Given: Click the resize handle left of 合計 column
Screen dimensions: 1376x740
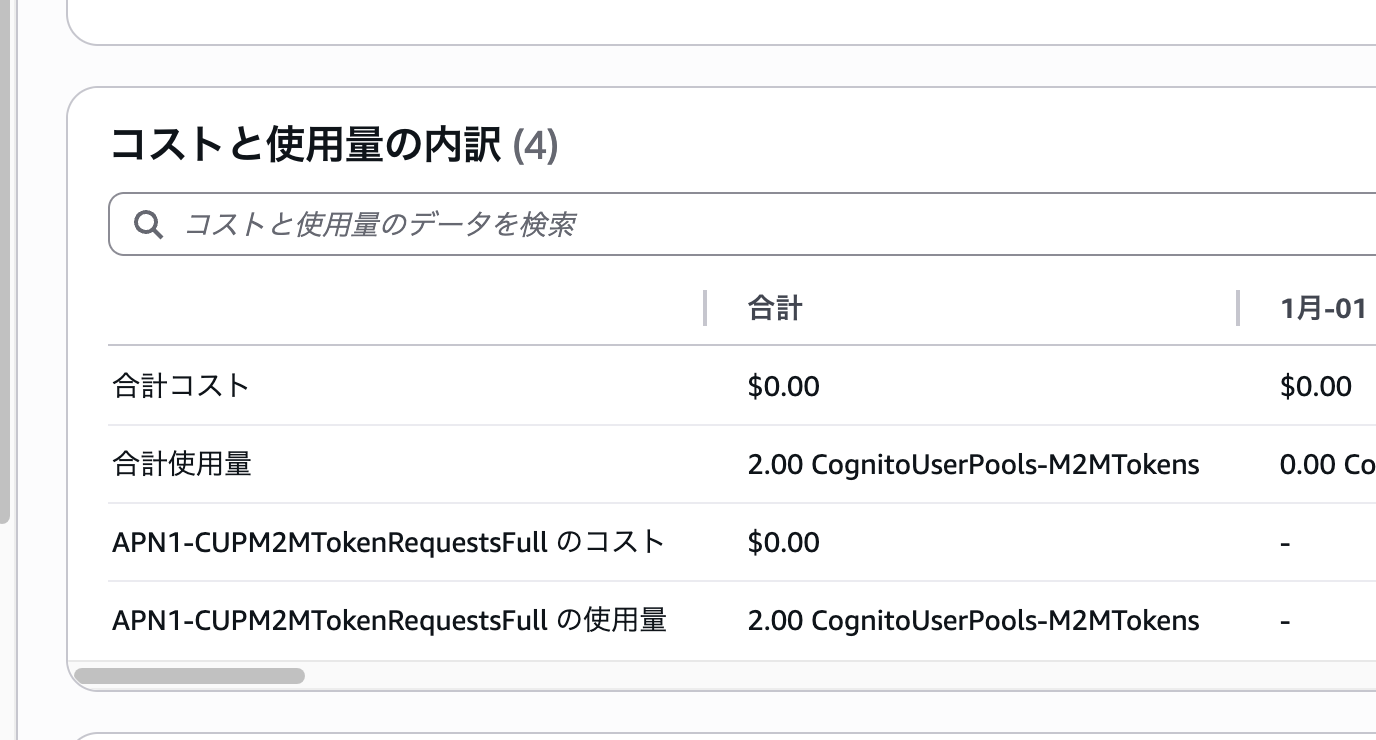Looking at the screenshot, I should click(705, 308).
